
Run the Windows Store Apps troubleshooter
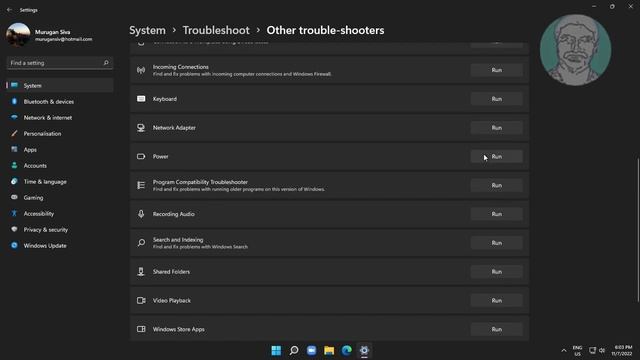pyautogui.click(x=496, y=329)
